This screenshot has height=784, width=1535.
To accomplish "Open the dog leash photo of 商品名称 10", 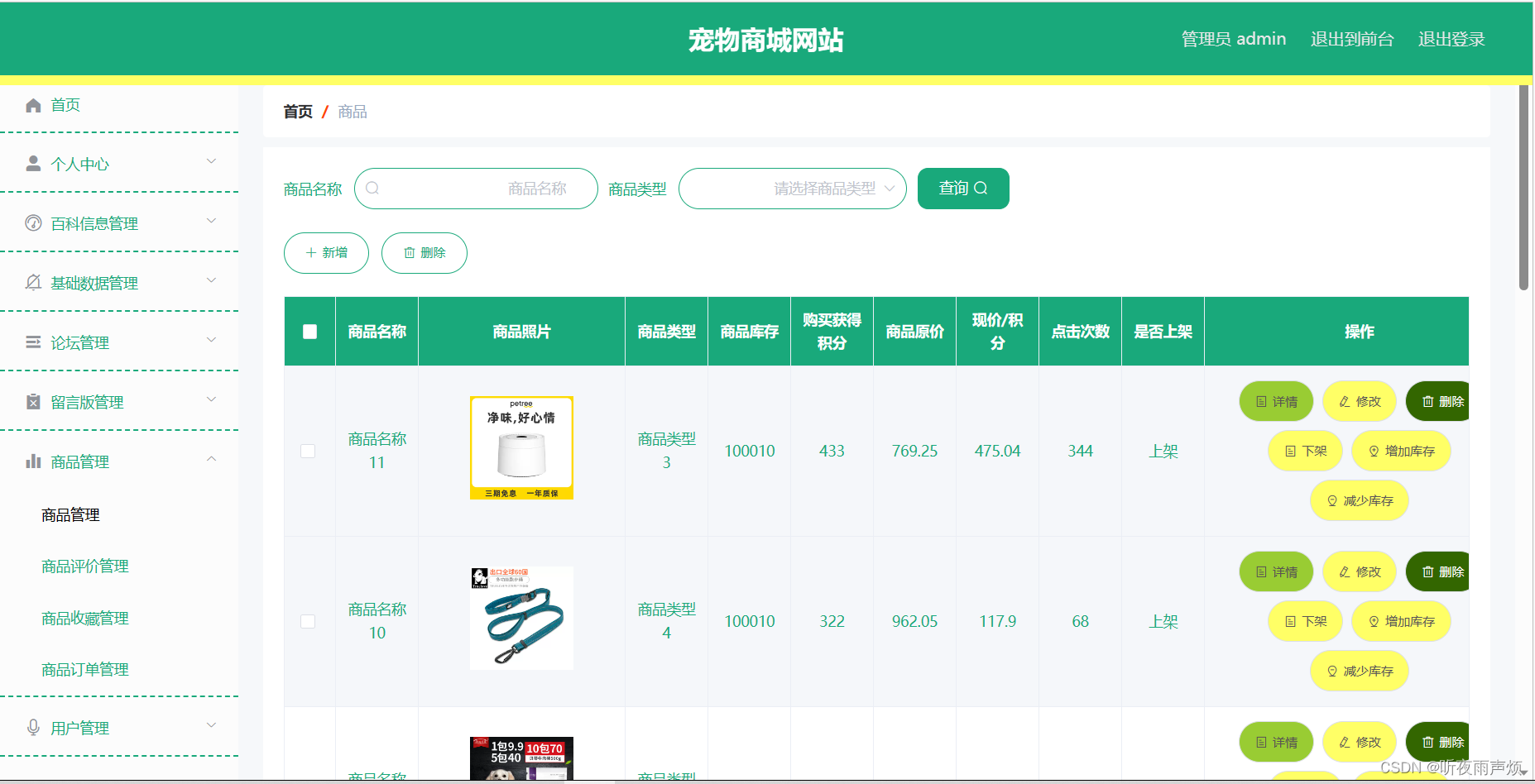I will [521, 618].
